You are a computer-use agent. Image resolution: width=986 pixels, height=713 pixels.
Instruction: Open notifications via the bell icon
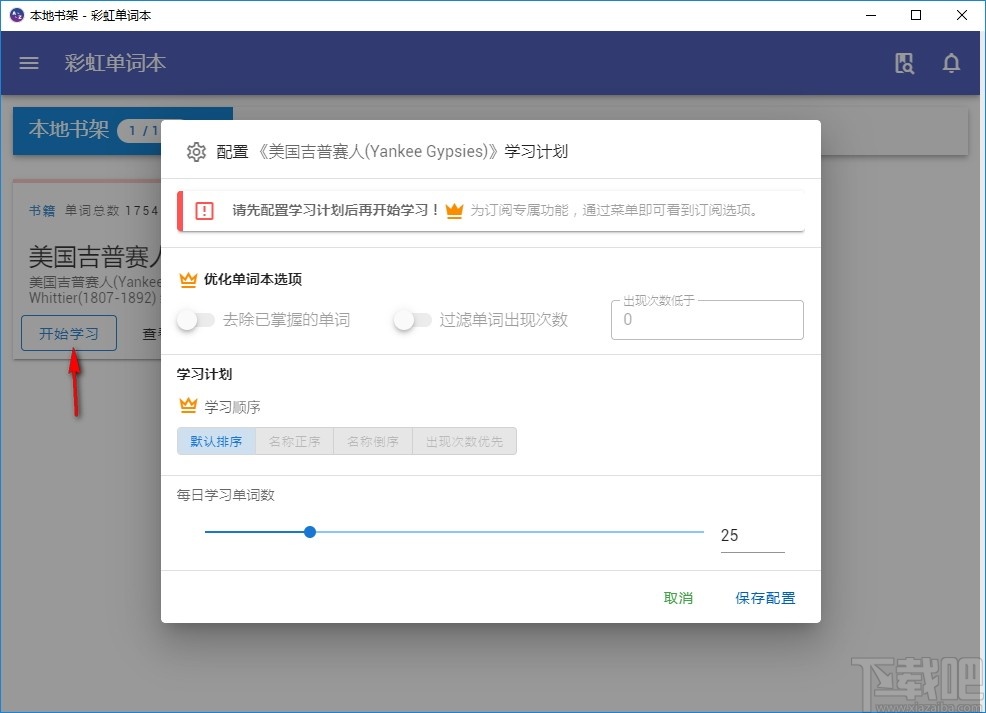point(951,63)
